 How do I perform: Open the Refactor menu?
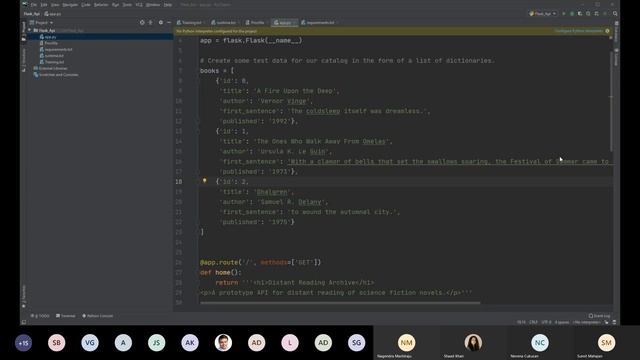[x=101, y=4]
